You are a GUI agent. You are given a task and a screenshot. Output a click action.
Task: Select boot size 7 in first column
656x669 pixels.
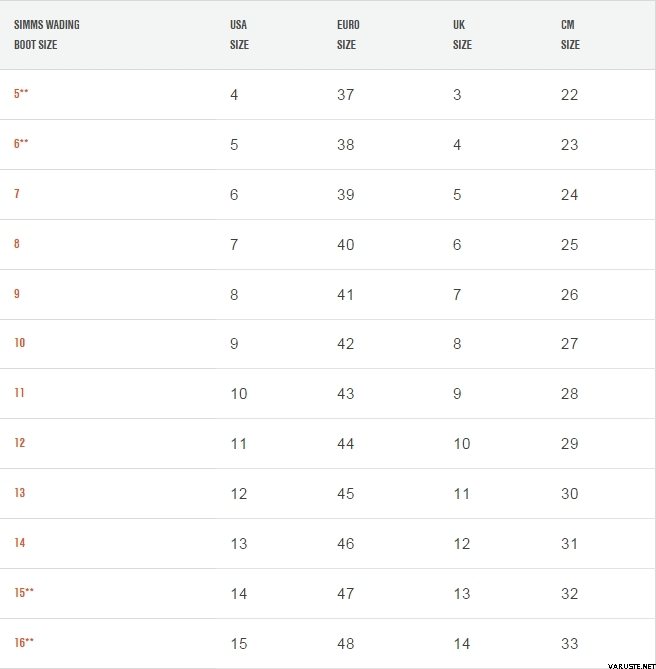pyautogui.click(x=17, y=194)
